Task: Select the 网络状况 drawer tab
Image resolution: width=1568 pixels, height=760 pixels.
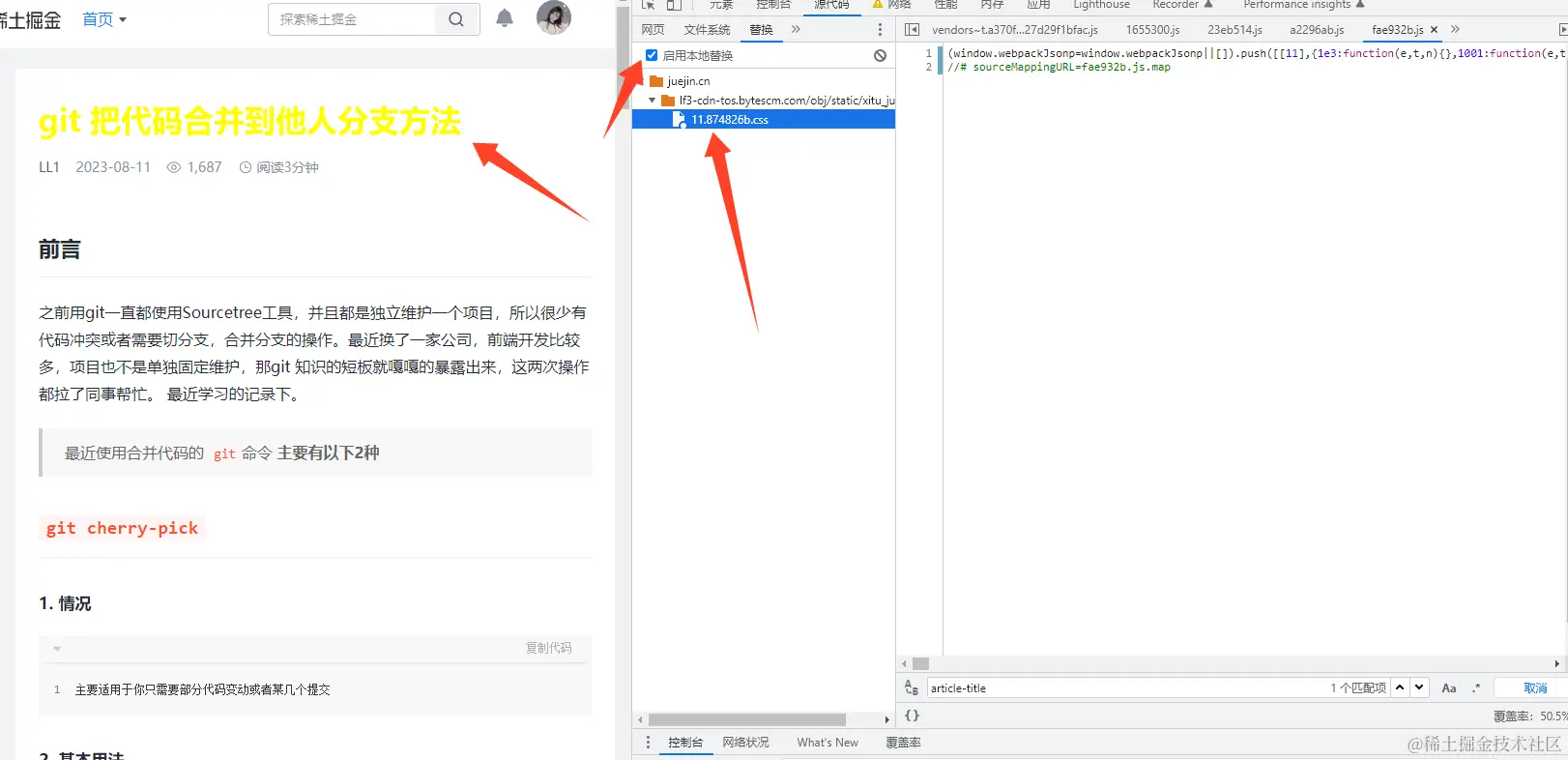Action: point(746,743)
